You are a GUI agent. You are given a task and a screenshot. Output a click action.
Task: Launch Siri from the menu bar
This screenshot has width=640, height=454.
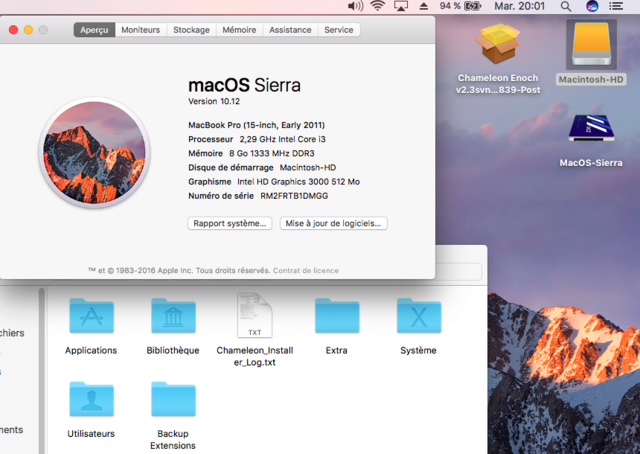(x=592, y=6)
